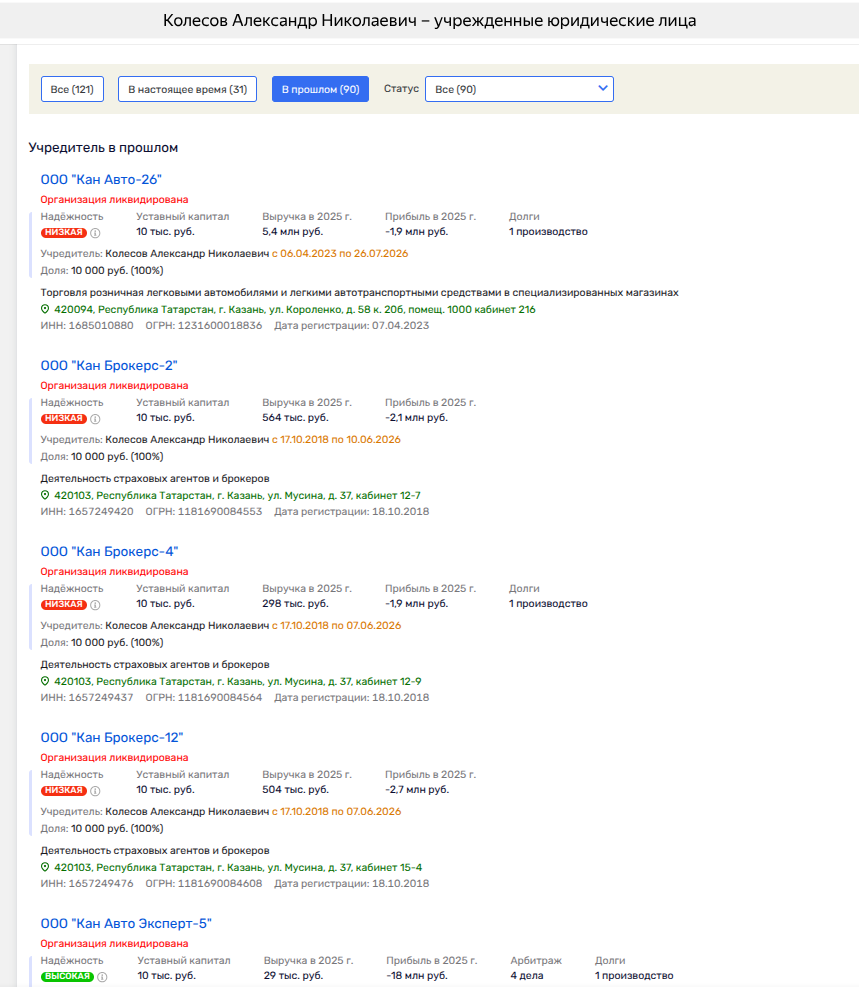Click info icon beside Кан Брокерс-2 reliability badge
859x987 pixels.
coord(95,419)
